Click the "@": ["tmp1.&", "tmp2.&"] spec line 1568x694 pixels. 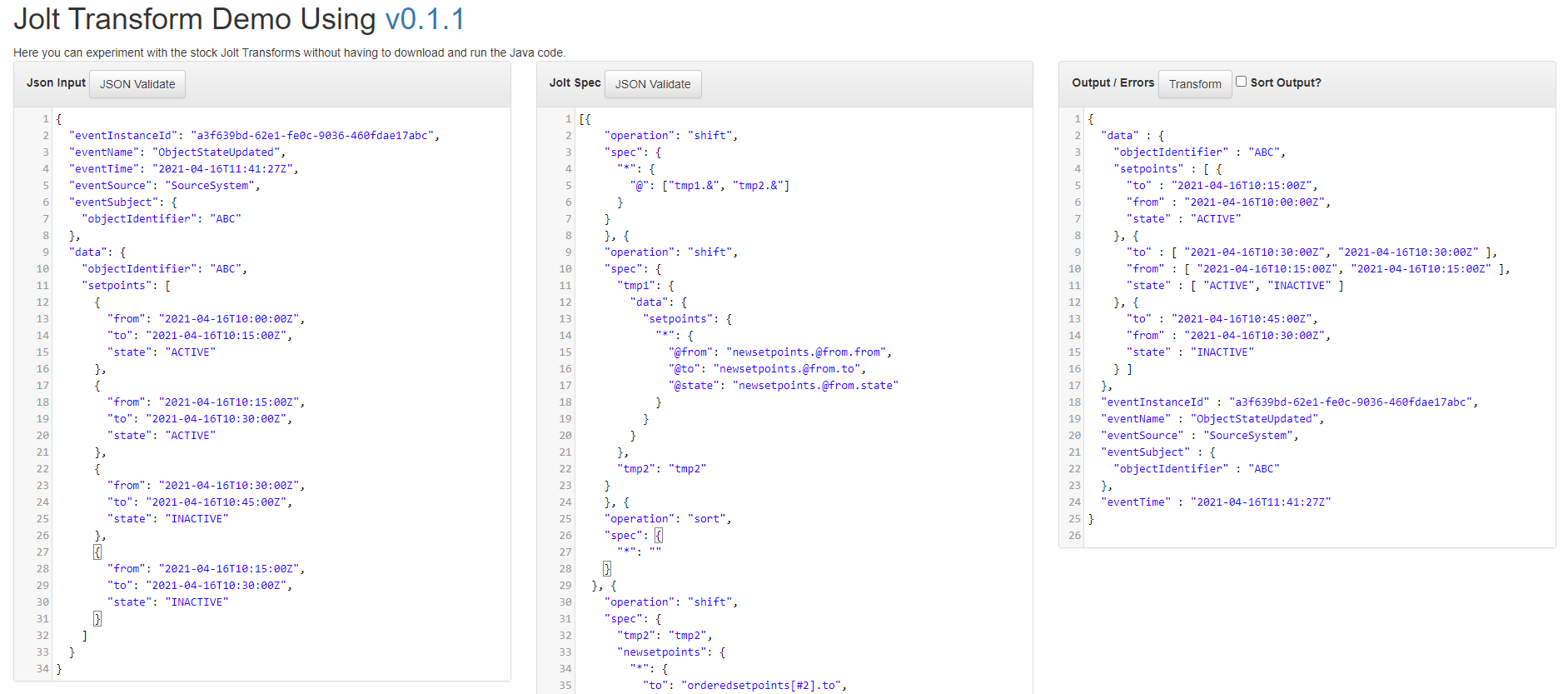[x=709, y=185]
